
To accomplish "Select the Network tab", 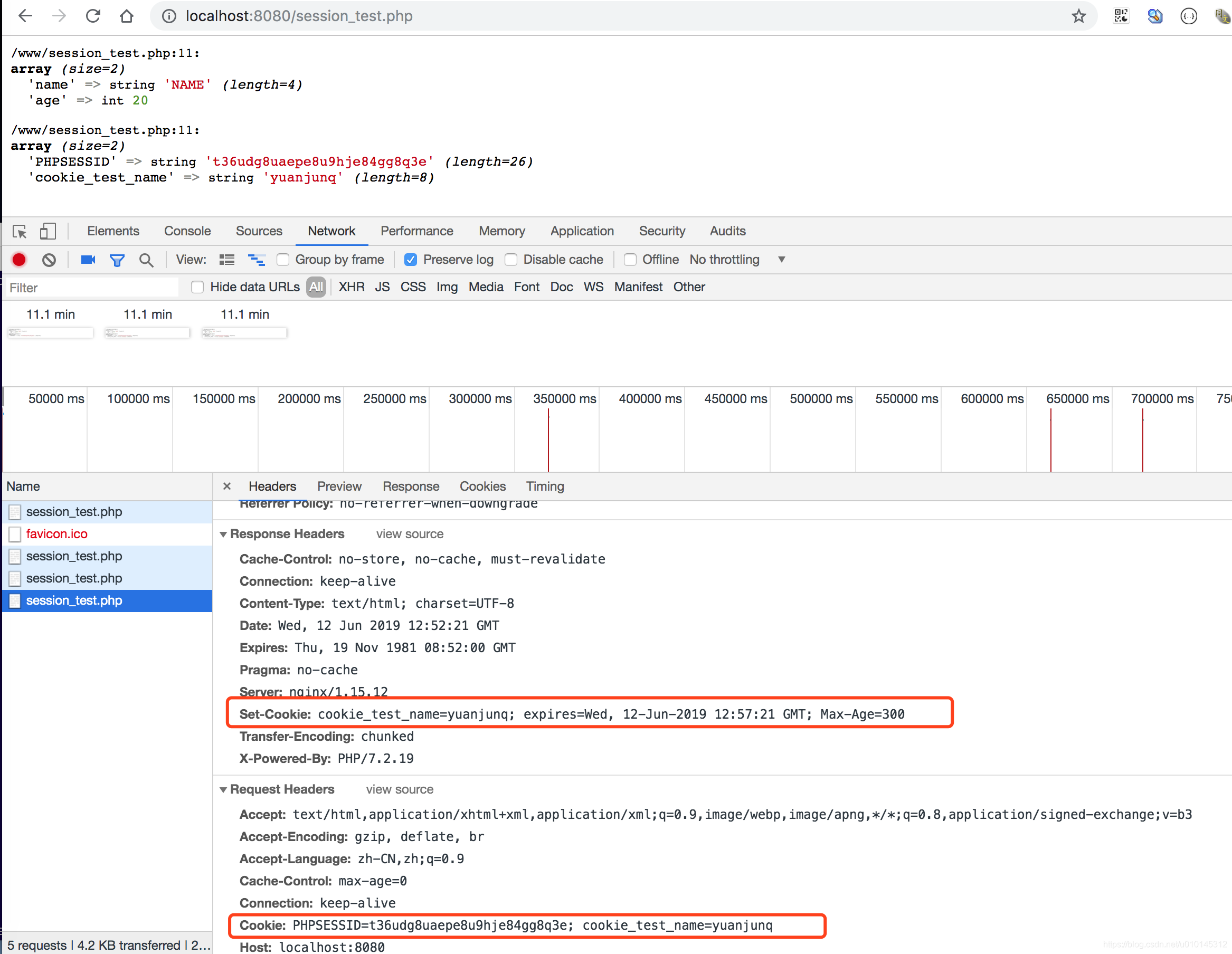I will coord(331,231).
